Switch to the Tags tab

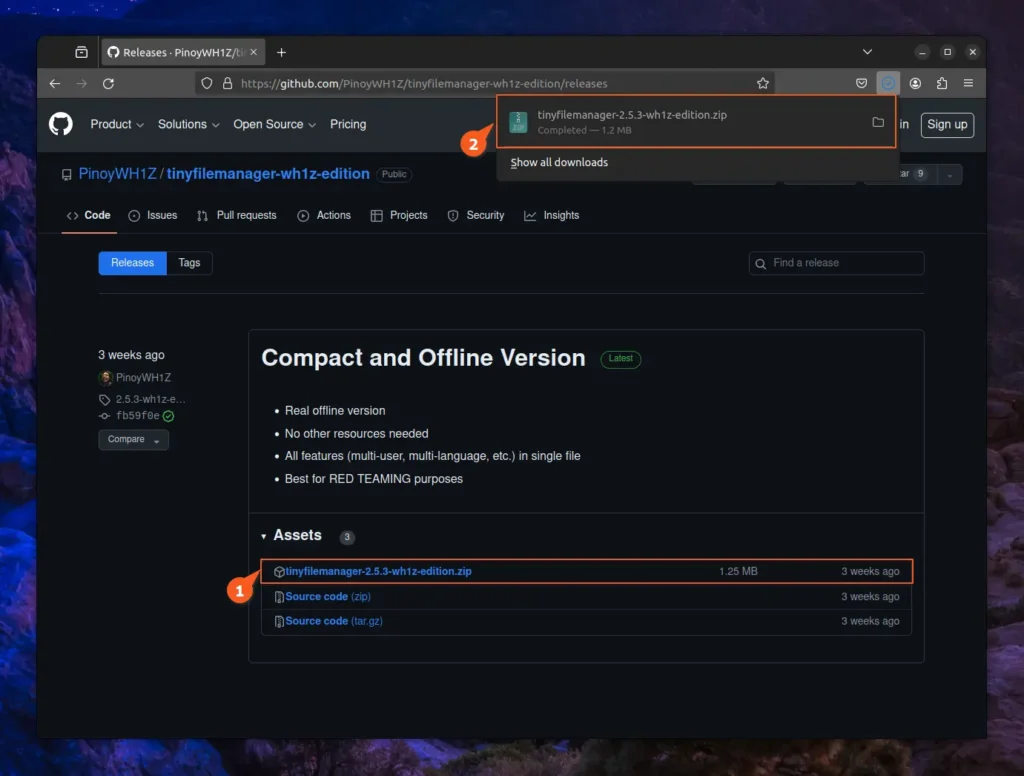click(x=189, y=263)
